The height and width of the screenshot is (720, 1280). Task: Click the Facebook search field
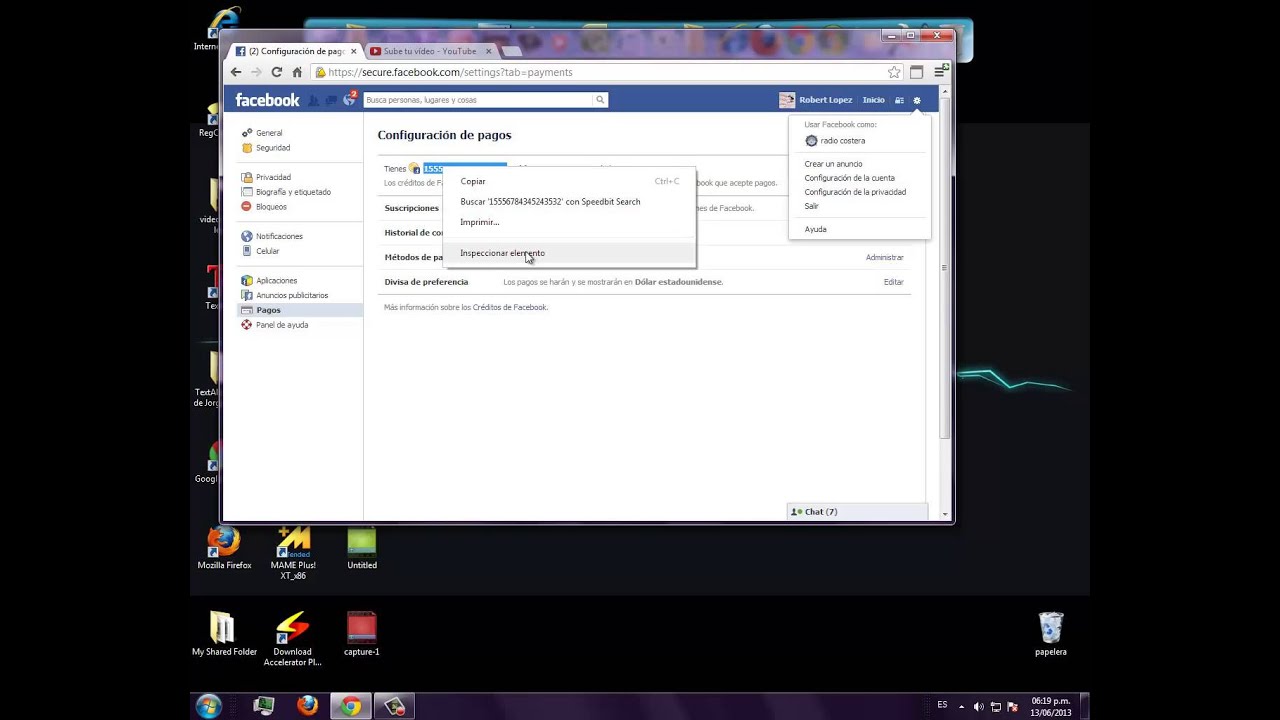(478, 100)
